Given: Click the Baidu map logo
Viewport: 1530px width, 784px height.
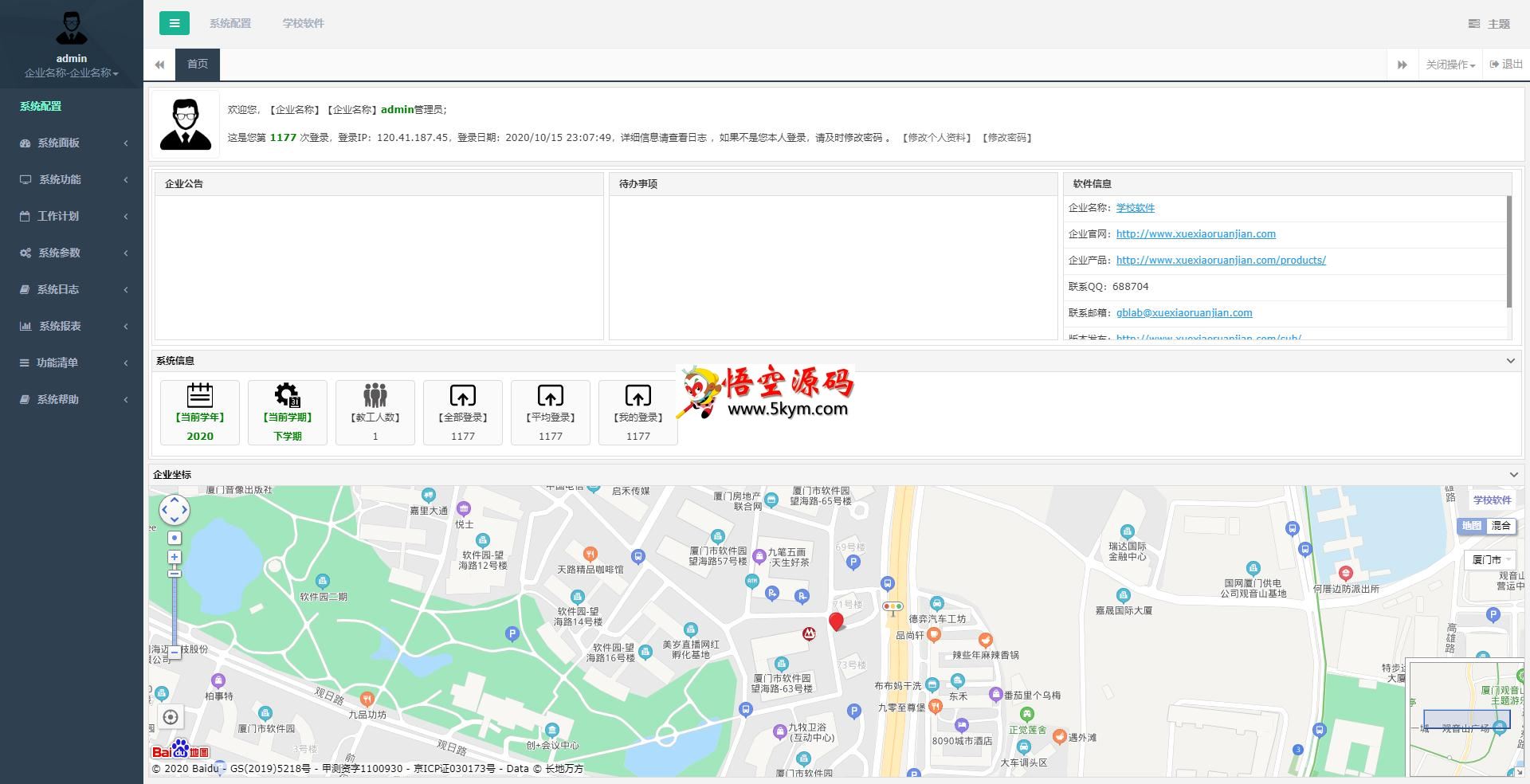Looking at the screenshot, I should 181,750.
